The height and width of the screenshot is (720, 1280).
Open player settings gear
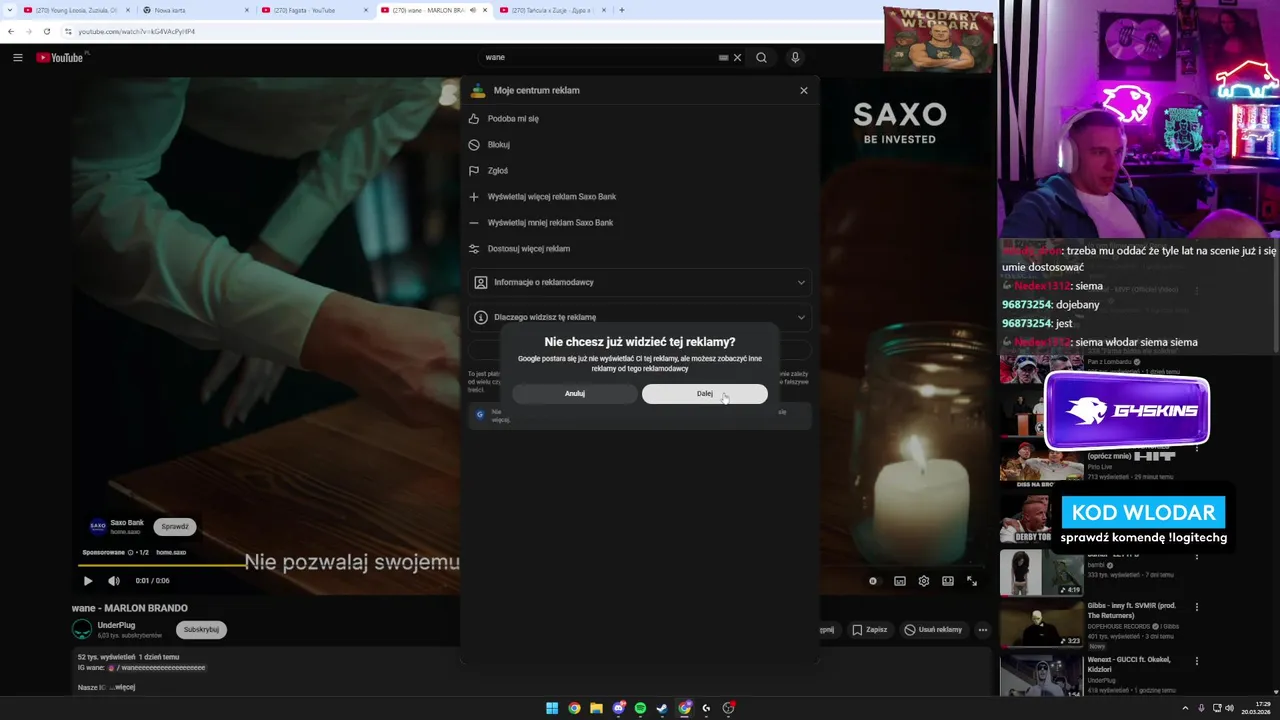pyautogui.click(x=924, y=581)
